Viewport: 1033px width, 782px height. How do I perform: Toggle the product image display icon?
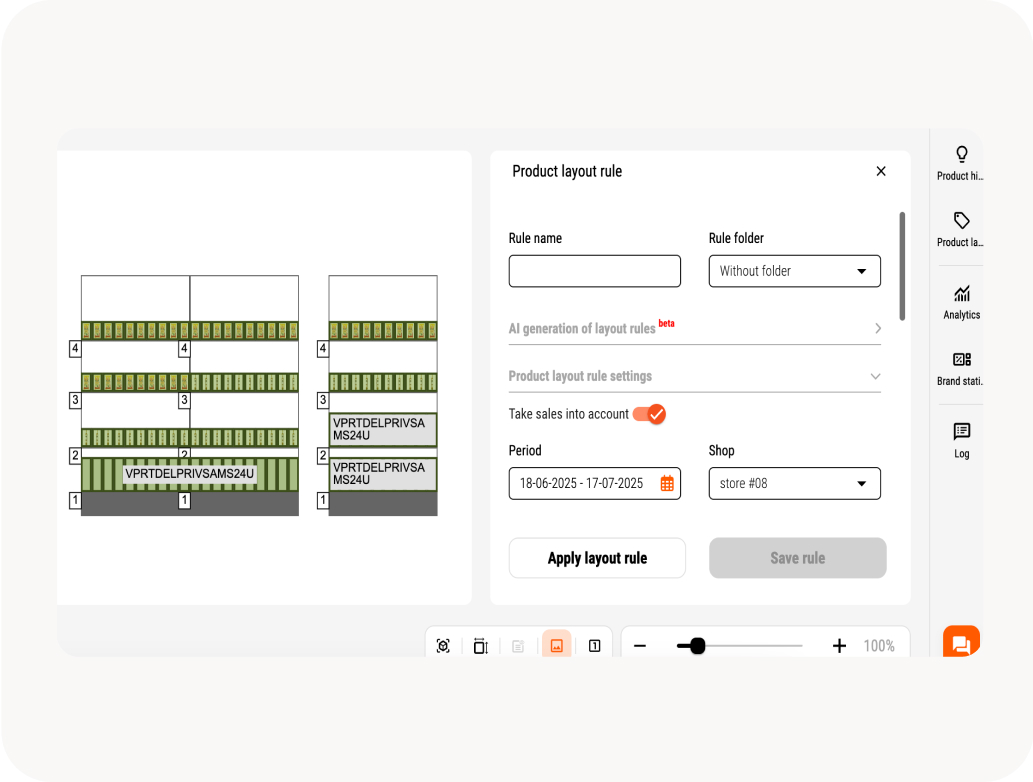[x=556, y=646]
